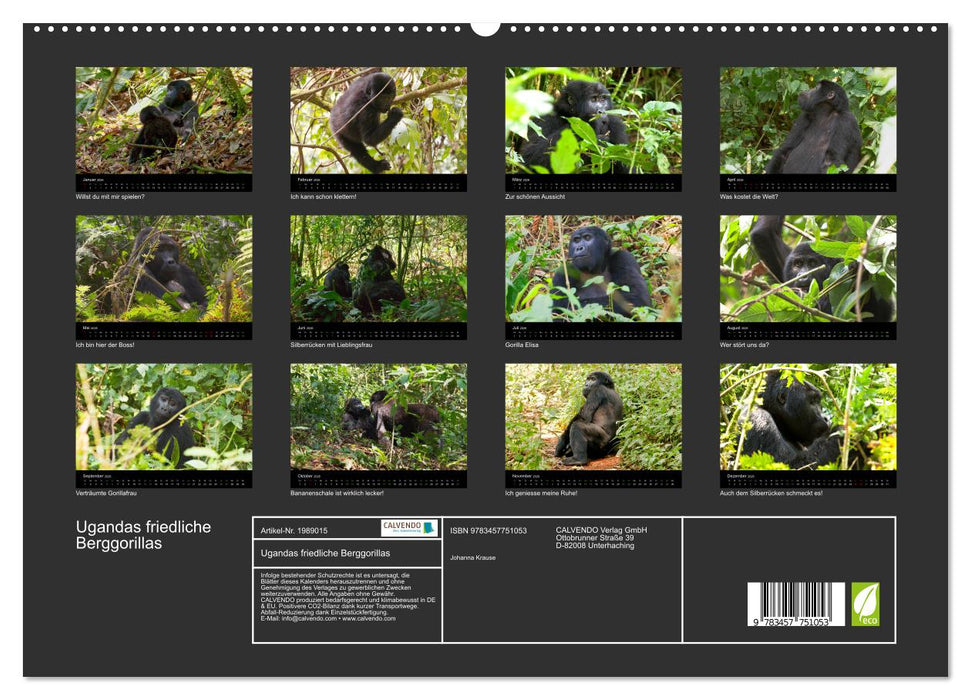This screenshot has height=700, width=971.
Task: Click the April photo 'Was kostet die Welt?'
Action: (806, 120)
